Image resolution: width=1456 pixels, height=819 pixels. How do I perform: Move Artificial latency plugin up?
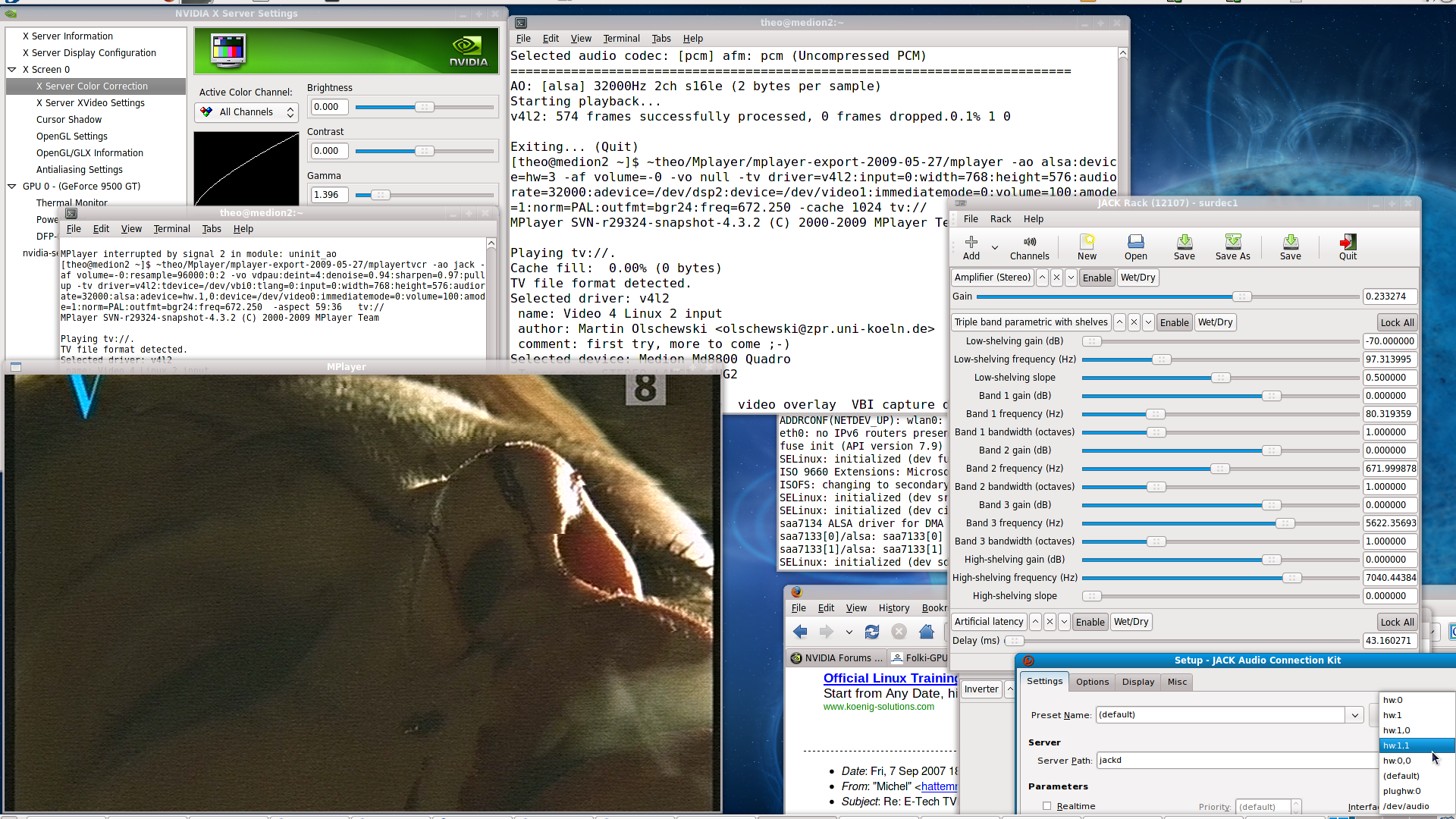point(1035,622)
